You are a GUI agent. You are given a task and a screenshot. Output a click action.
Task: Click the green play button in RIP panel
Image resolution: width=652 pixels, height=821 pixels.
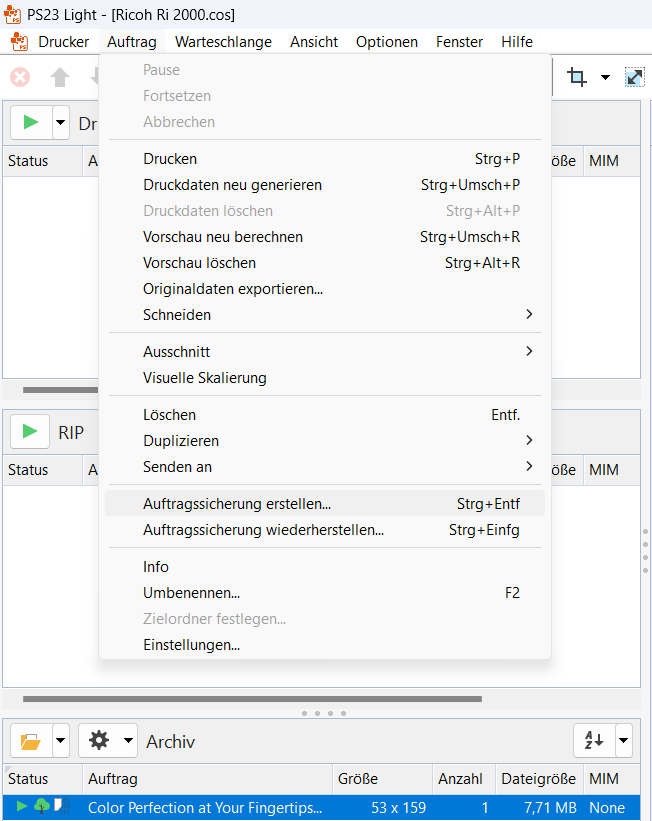(31, 431)
